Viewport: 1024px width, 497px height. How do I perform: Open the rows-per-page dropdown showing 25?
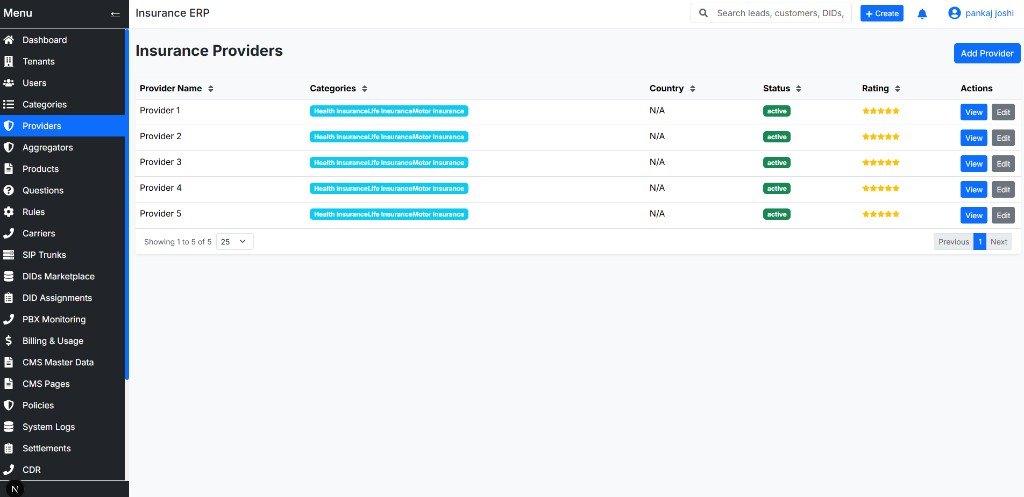tap(234, 242)
